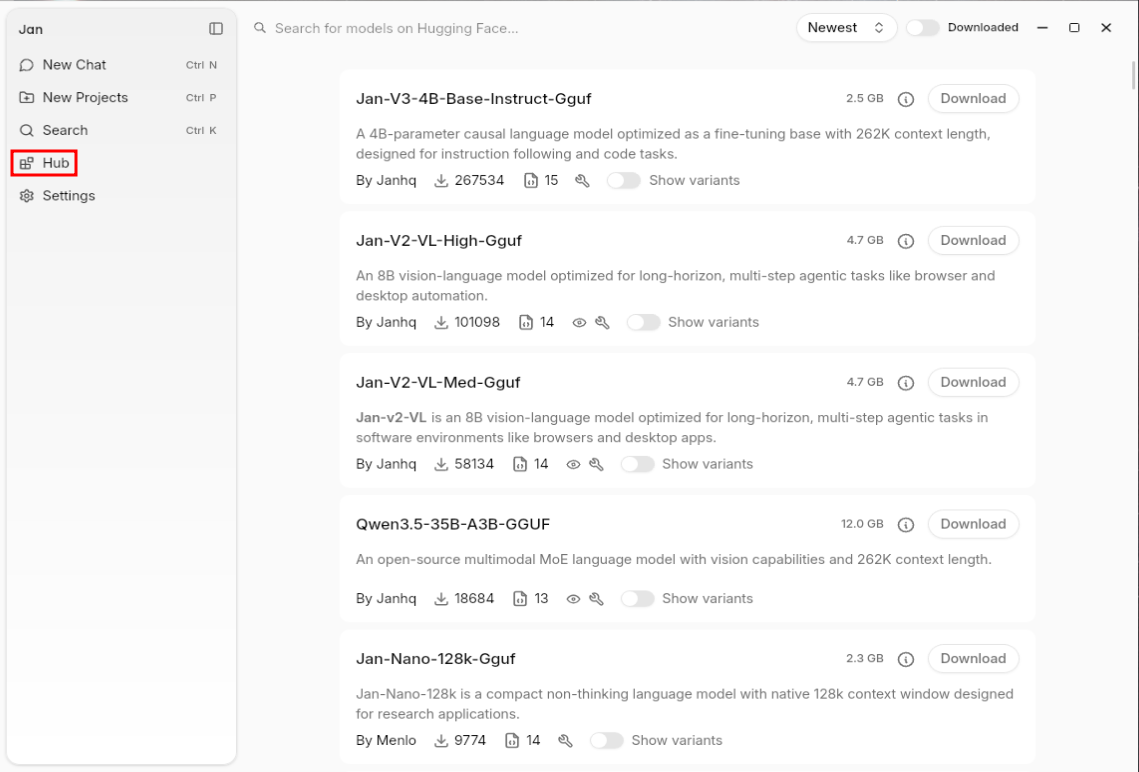The height and width of the screenshot is (772, 1139).
Task: Click the tools wrench icon on Jan-V2-VL-Med-Gguf
Action: point(596,465)
